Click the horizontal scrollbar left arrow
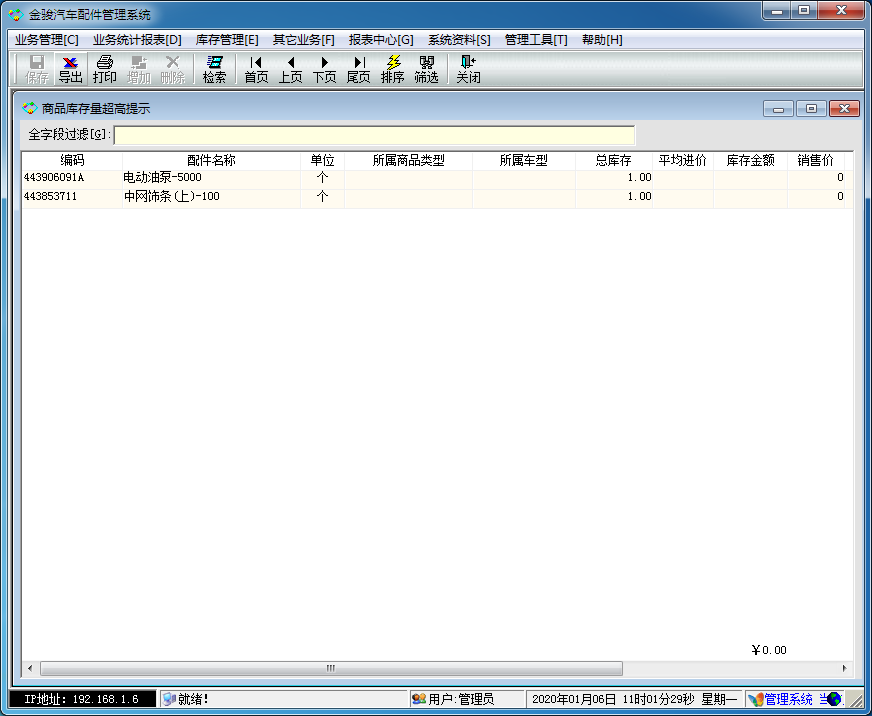The height and width of the screenshot is (716, 872). coord(30,668)
